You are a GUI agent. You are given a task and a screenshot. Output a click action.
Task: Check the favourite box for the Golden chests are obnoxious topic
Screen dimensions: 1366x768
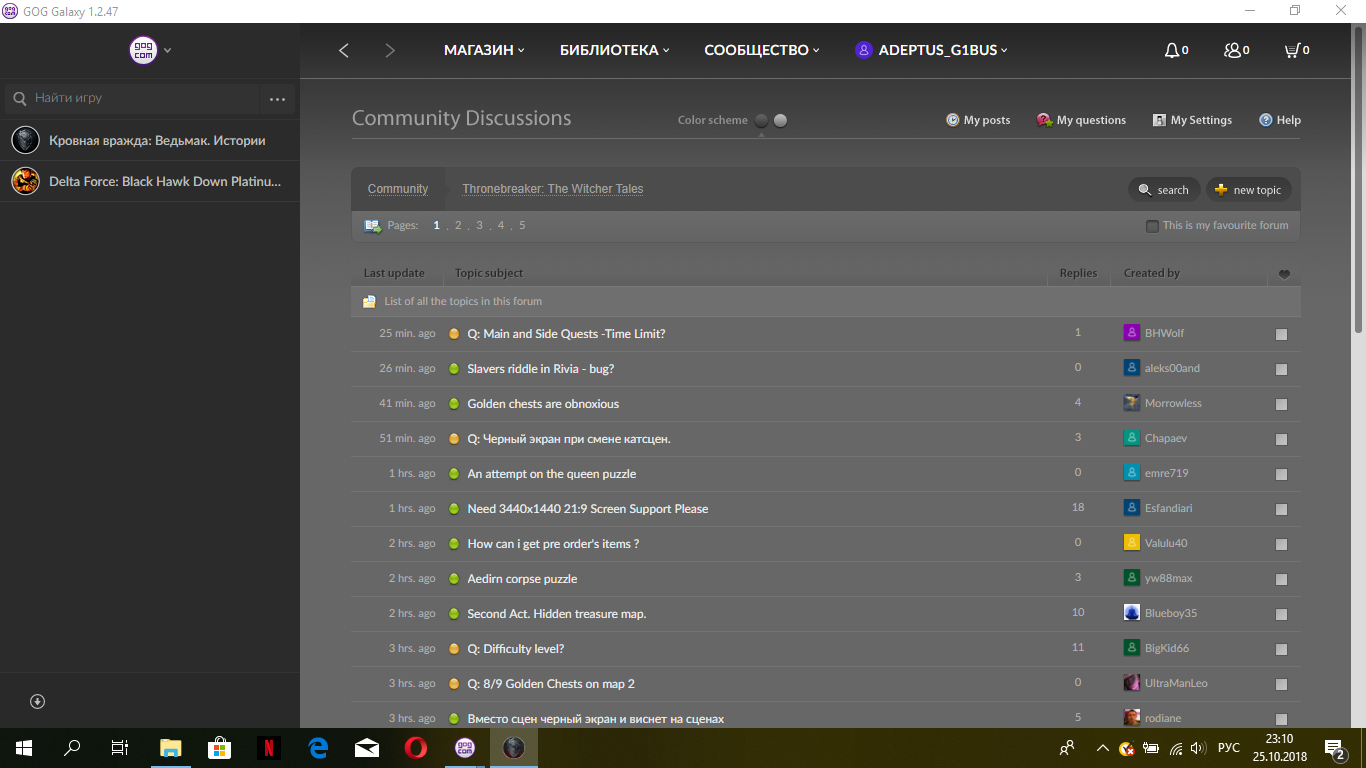1282,404
